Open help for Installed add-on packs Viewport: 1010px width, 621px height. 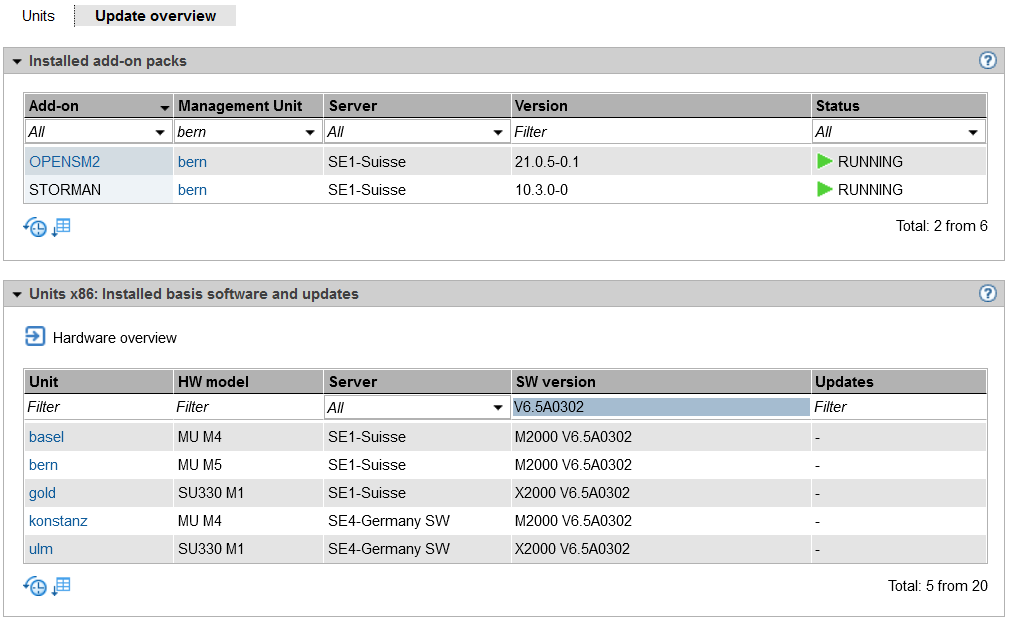pos(988,61)
